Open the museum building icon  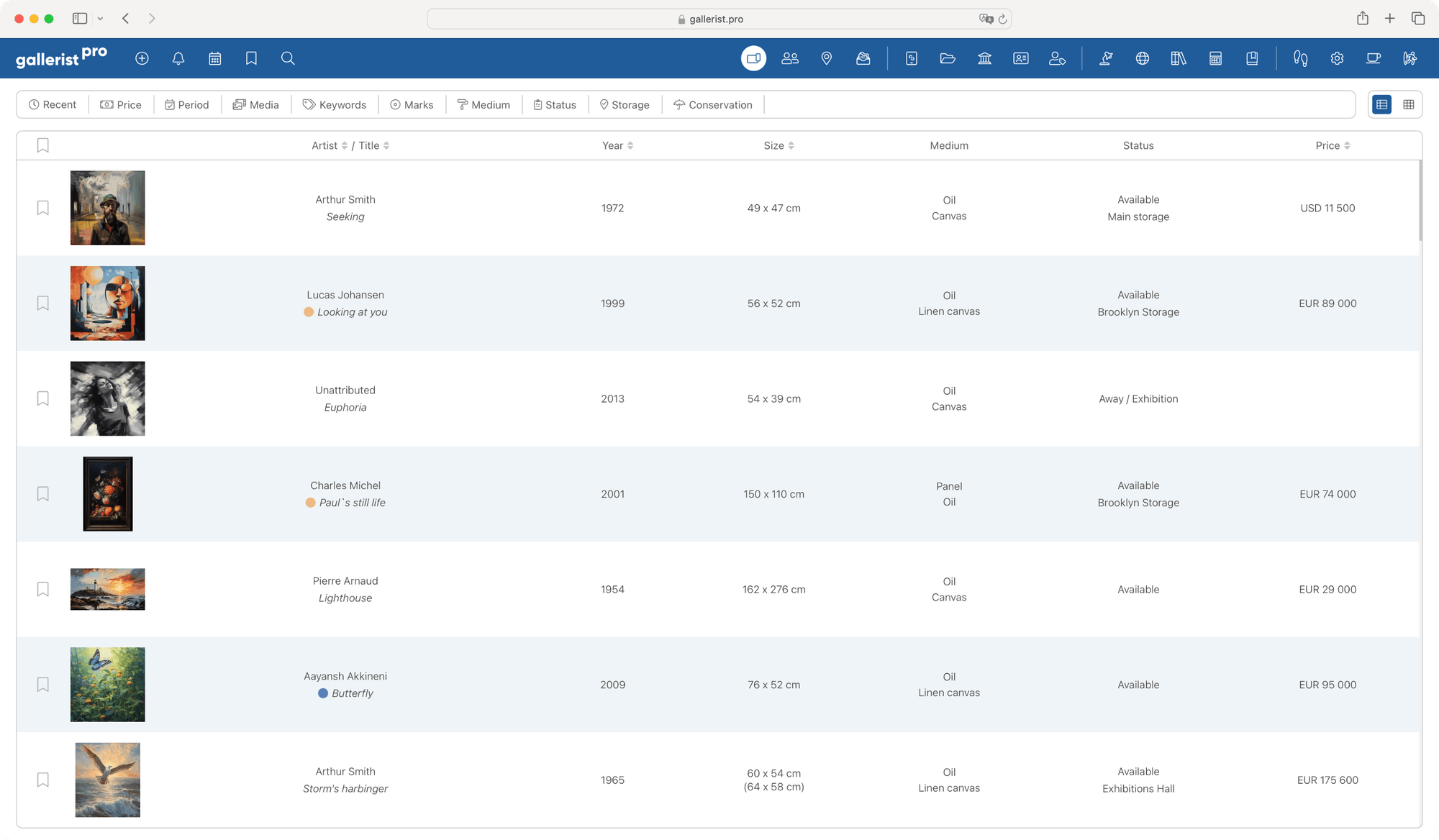coord(984,58)
